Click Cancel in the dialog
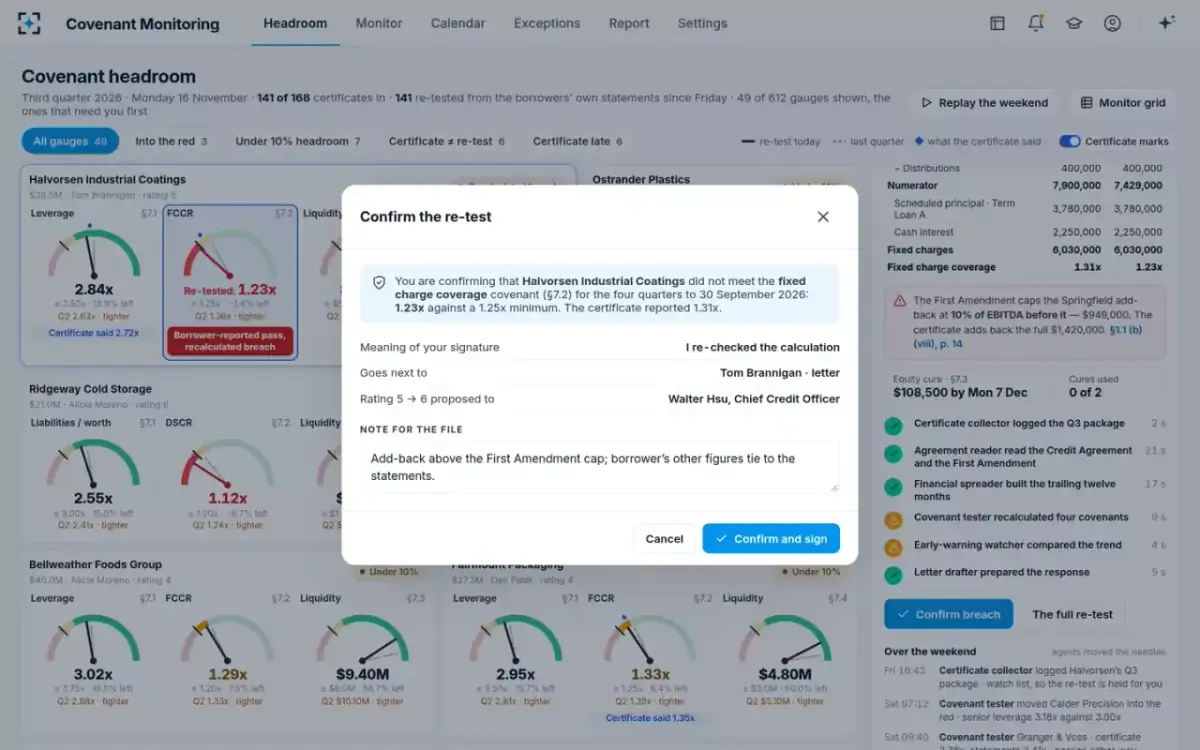This screenshot has width=1200, height=750. [x=664, y=539]
